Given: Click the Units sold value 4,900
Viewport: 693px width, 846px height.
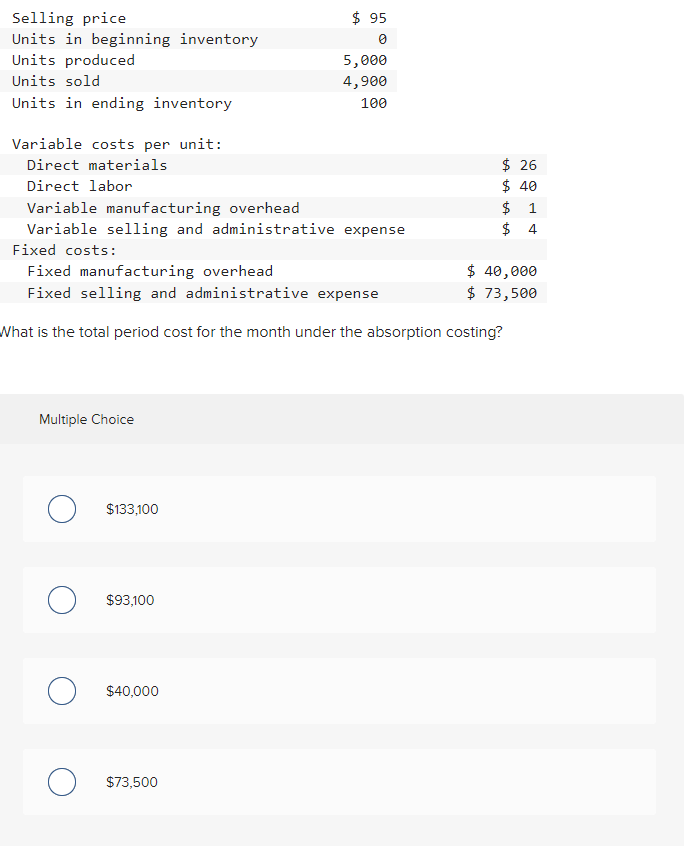Looking at the screenshot, I should click(x=362, y=80).
